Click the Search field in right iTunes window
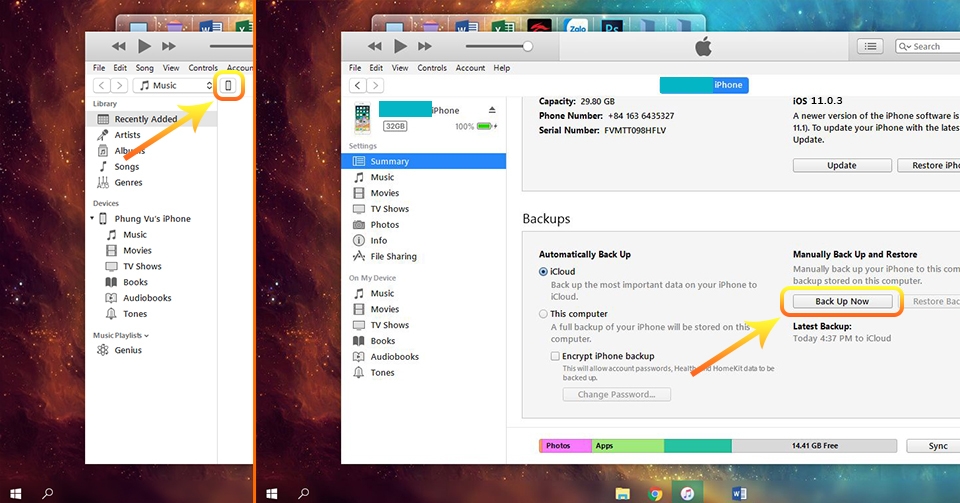Viewport: 960px width, 503px height. [927, 46]
